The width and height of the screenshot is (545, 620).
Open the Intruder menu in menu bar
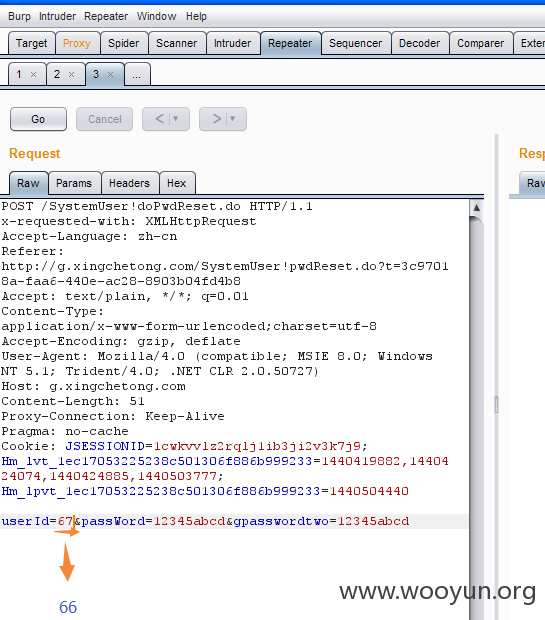click(x=57, y=17)
